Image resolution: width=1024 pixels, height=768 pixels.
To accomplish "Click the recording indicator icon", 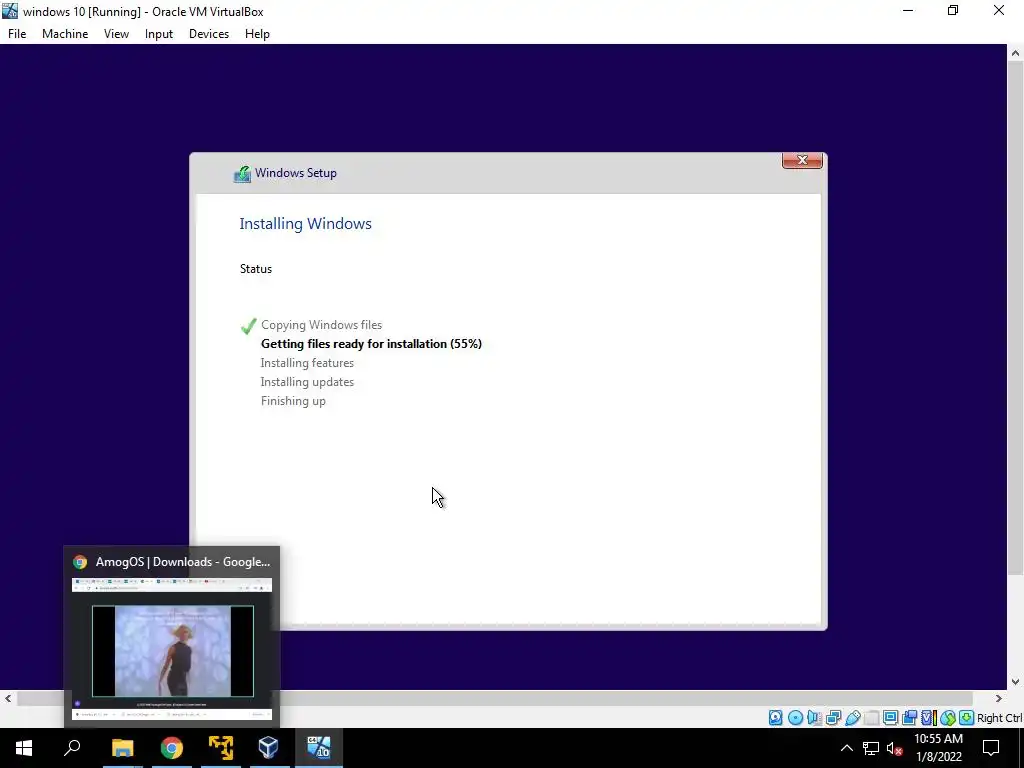I will click(909, 718).
